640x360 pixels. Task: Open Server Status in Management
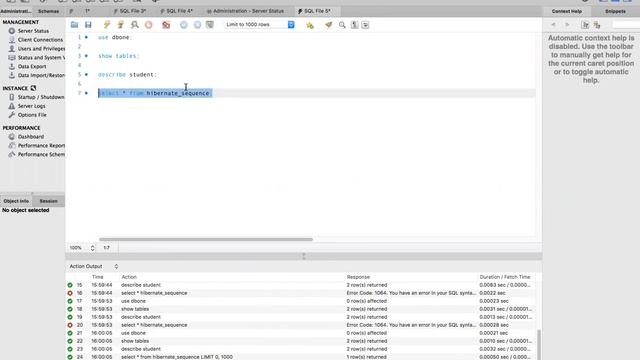33,31
